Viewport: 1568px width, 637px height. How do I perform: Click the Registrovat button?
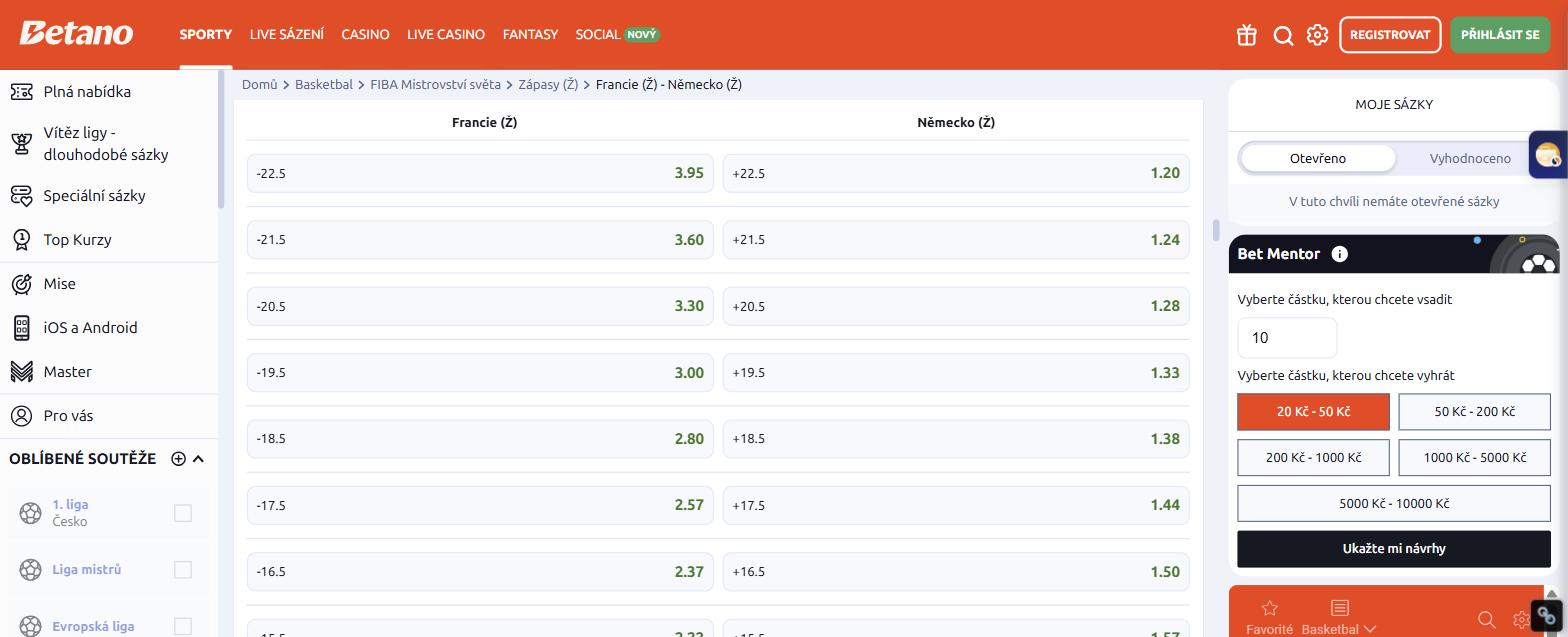(1390, 35)
